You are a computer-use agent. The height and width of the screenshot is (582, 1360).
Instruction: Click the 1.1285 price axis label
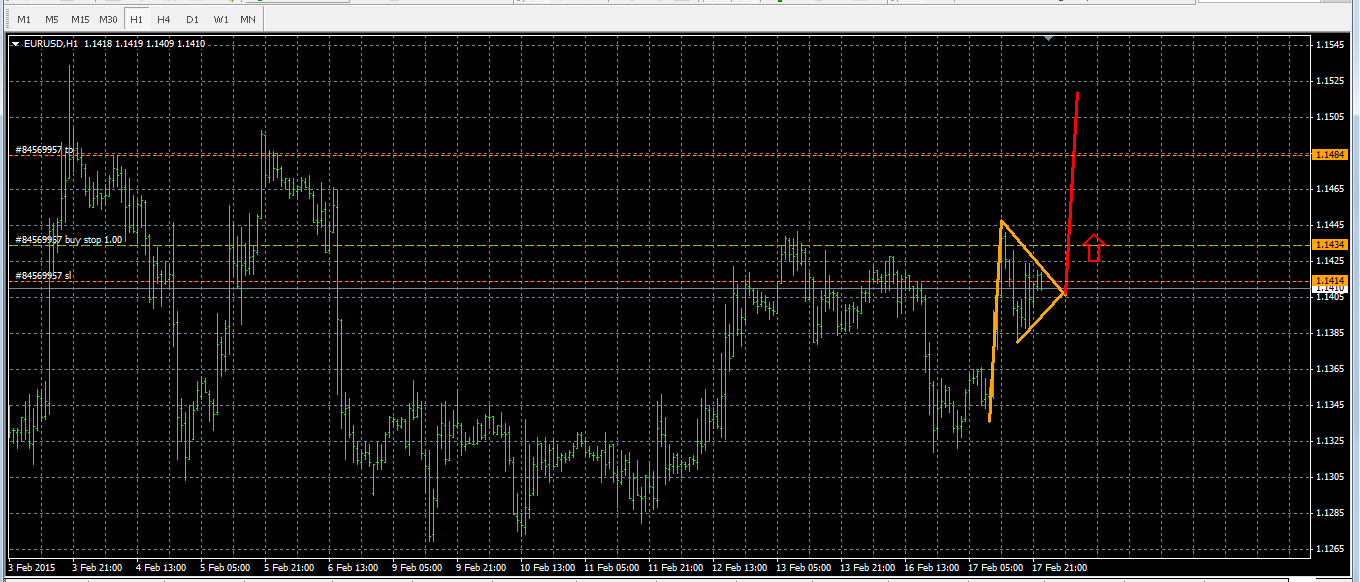point(1330,513)
